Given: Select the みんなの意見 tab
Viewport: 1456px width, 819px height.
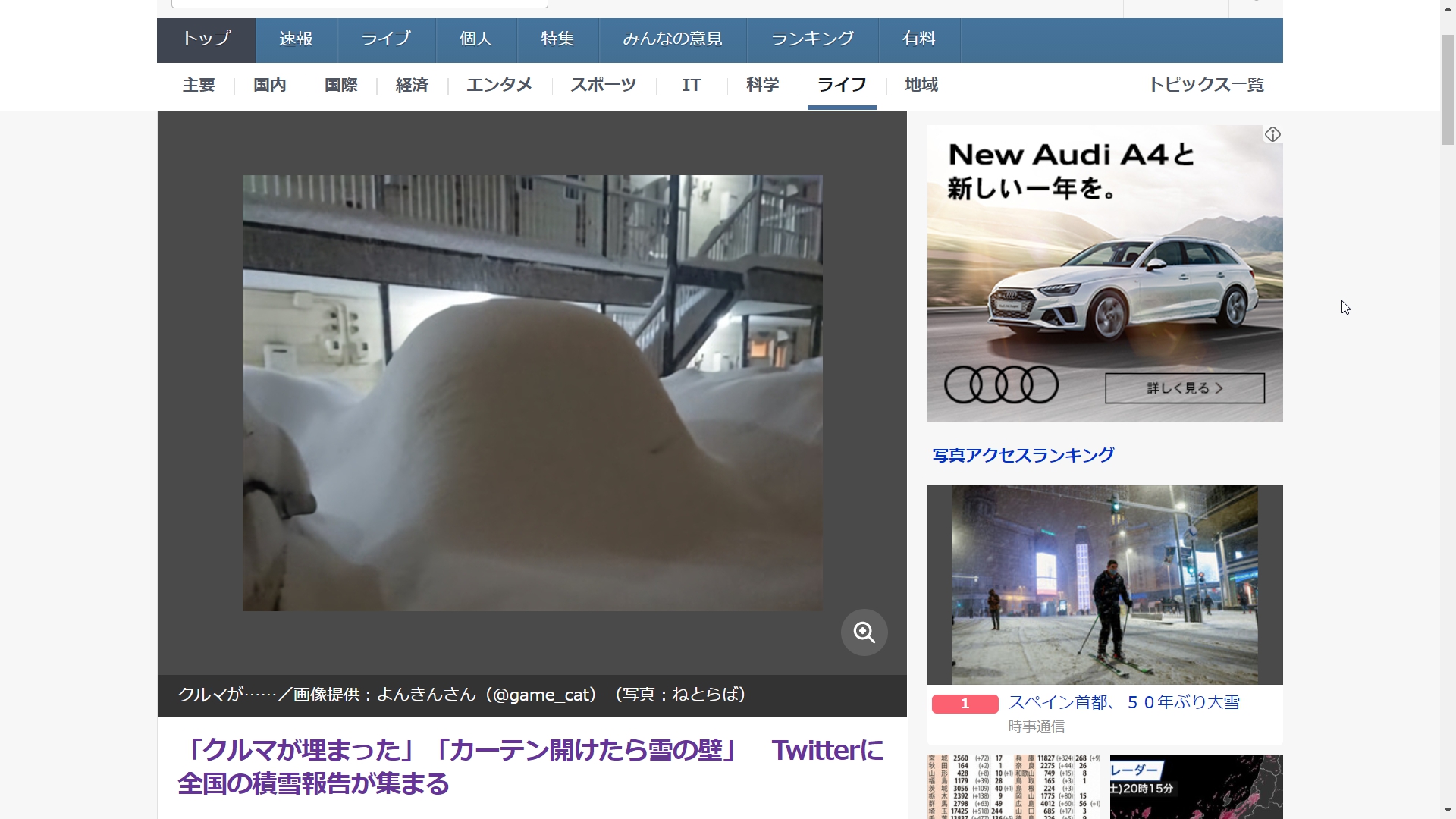Looking at the screenshot, I should (672, 39).
